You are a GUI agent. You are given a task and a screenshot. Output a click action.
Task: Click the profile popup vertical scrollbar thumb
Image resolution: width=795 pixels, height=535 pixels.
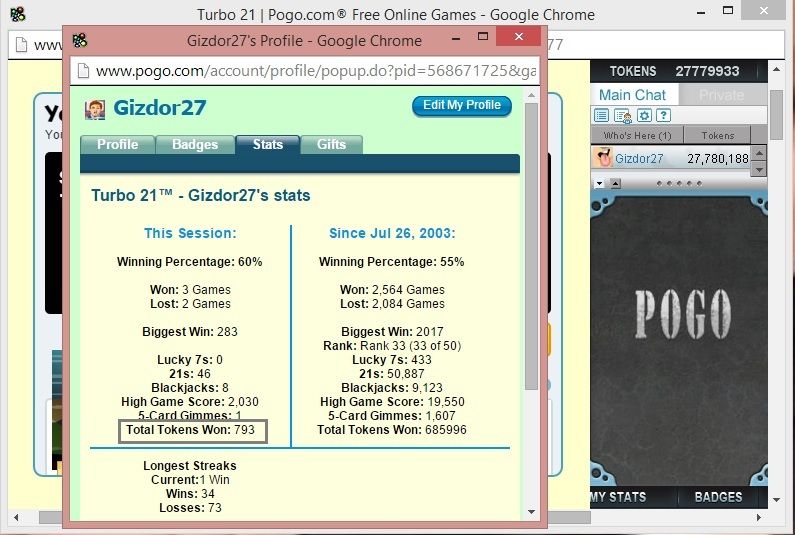(x=531, y=246)
